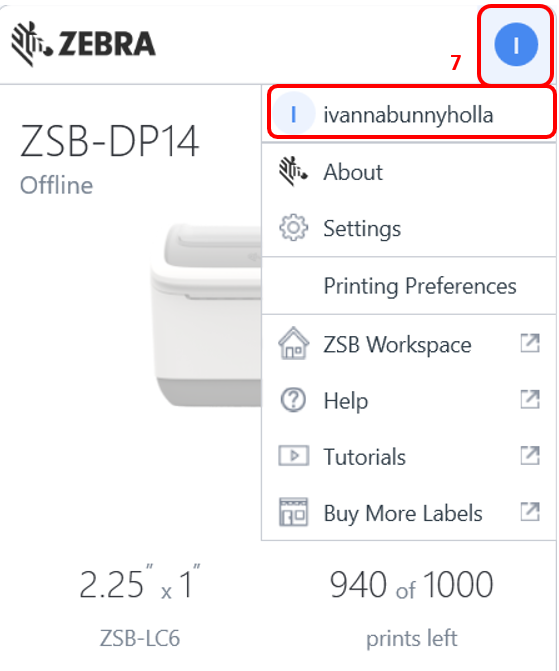
Task: Click the ZSB-LC6 cartridge label
Action: (140, 638)
